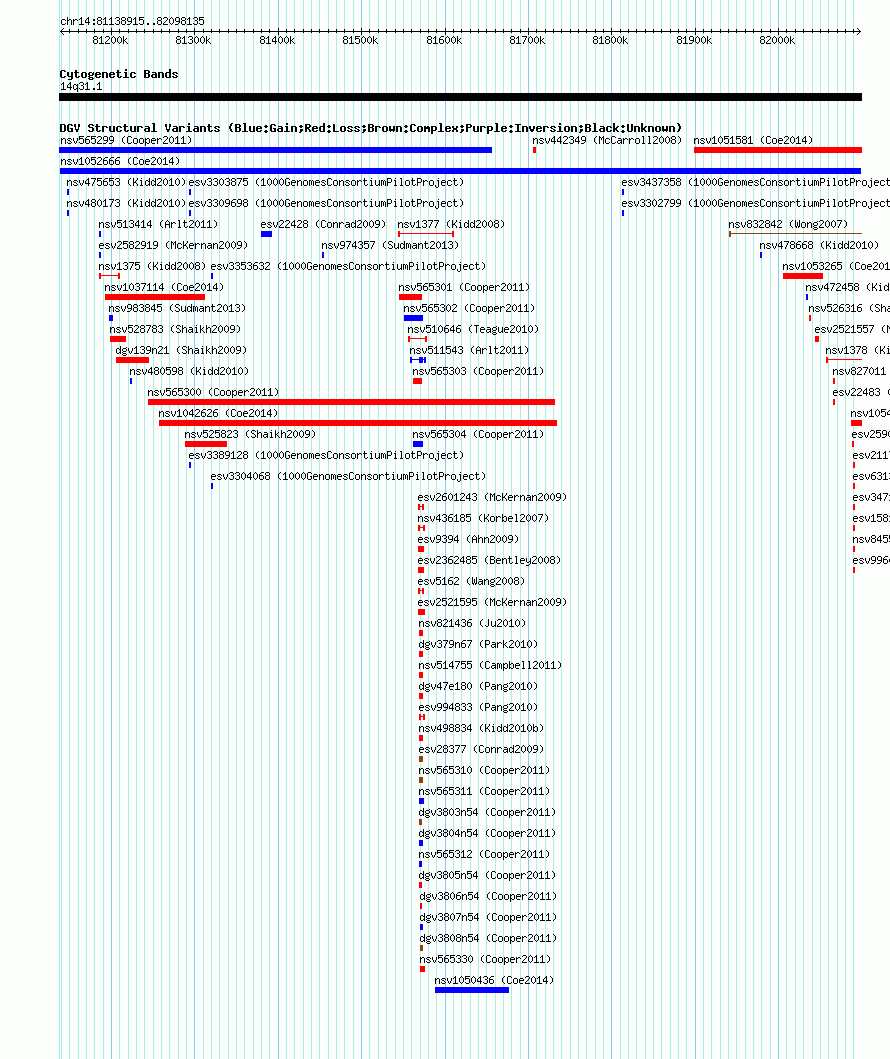The image size is (890, 1059).
Task: Click the nsv565299 (Cooper2011) variant label
Action: point(126,140)
